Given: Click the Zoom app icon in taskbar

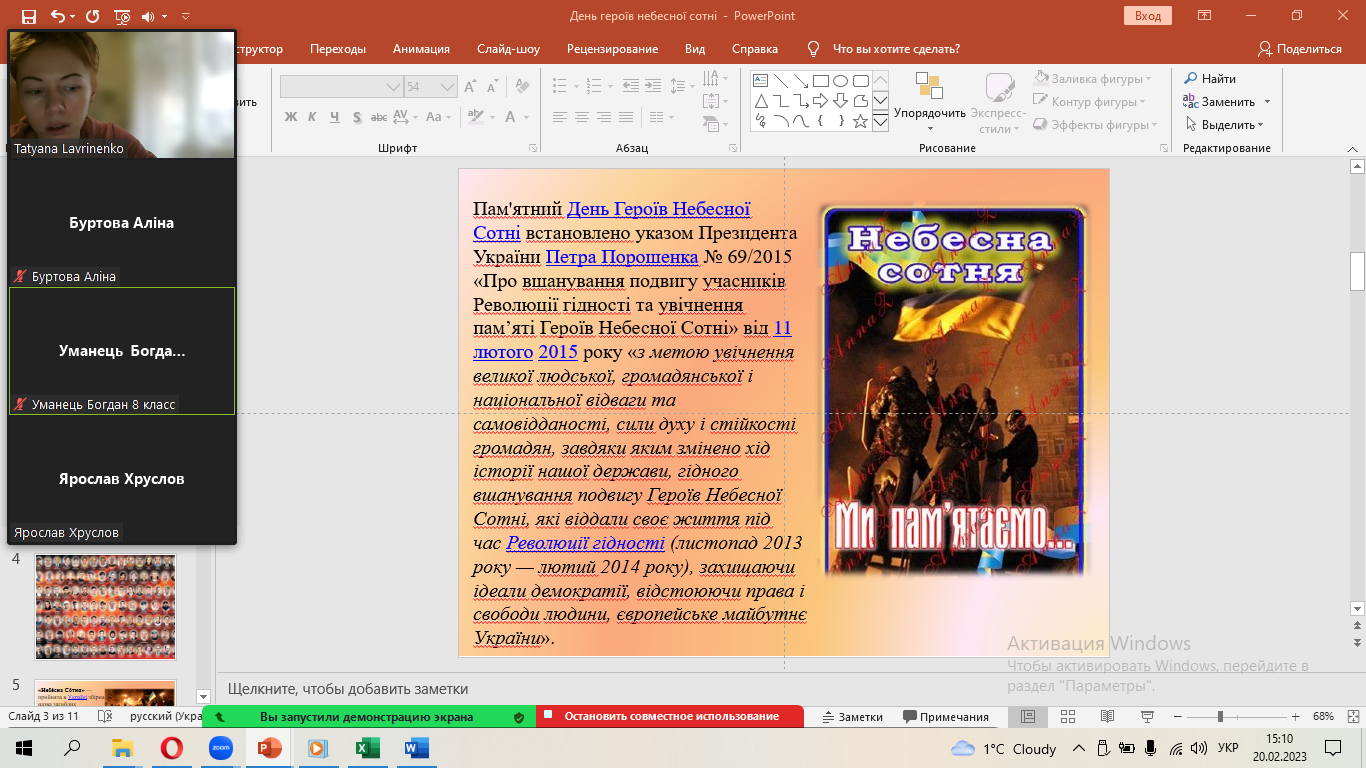Looking at the screenshot, I should [220, 748].
